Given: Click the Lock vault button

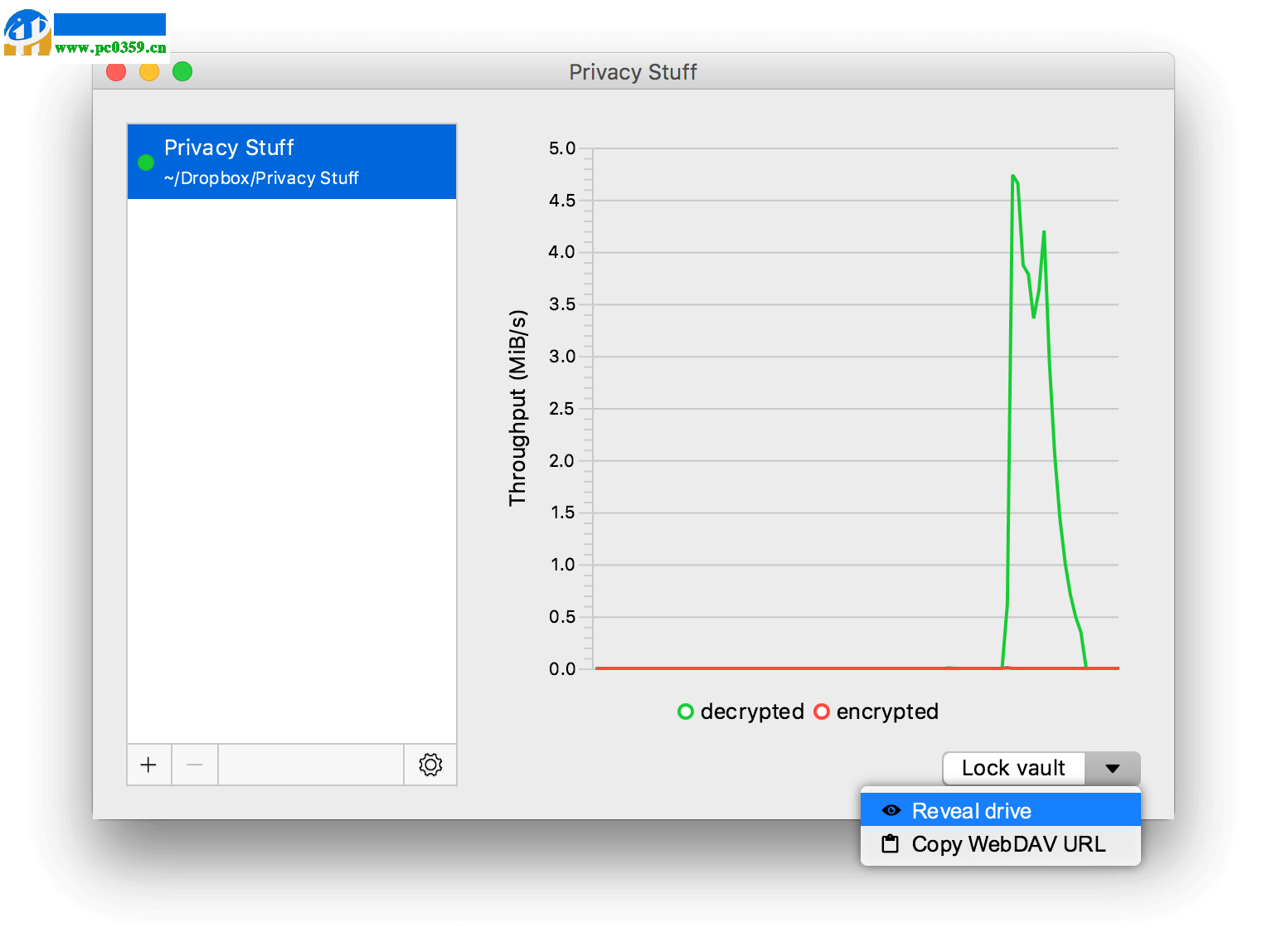Looking at the screenshot, I should [1013, 768].
